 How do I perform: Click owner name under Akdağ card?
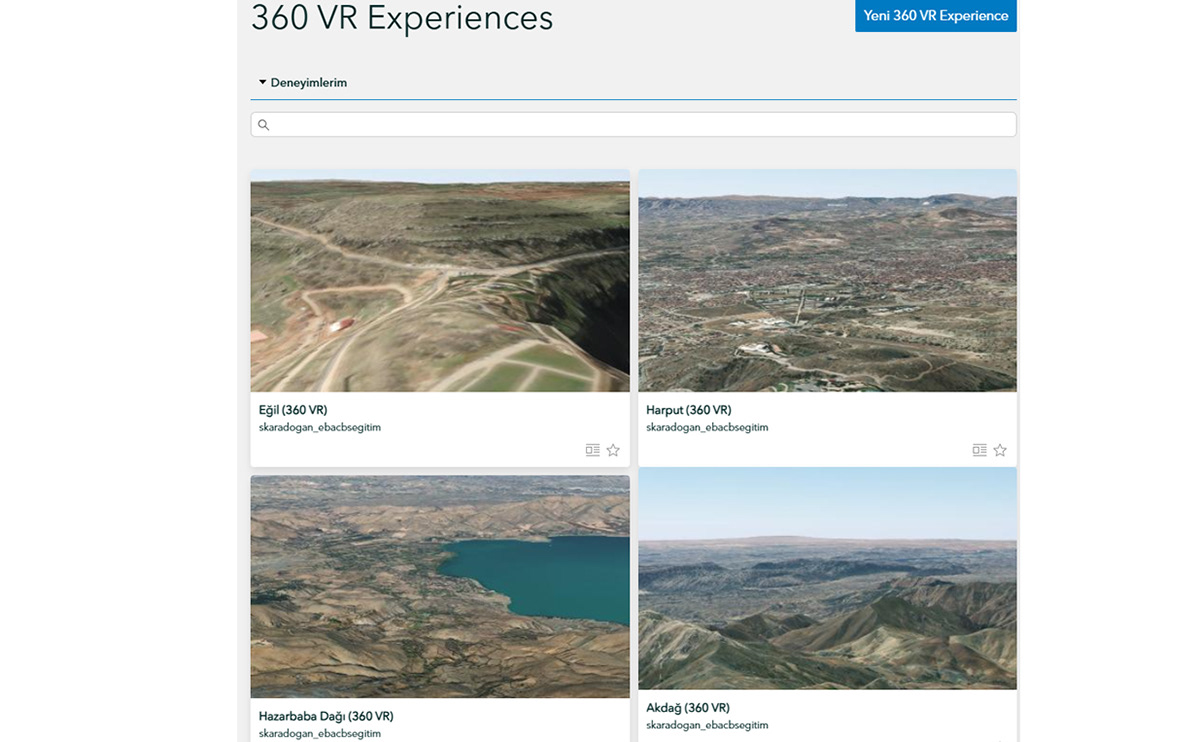(x=707, y=725)
